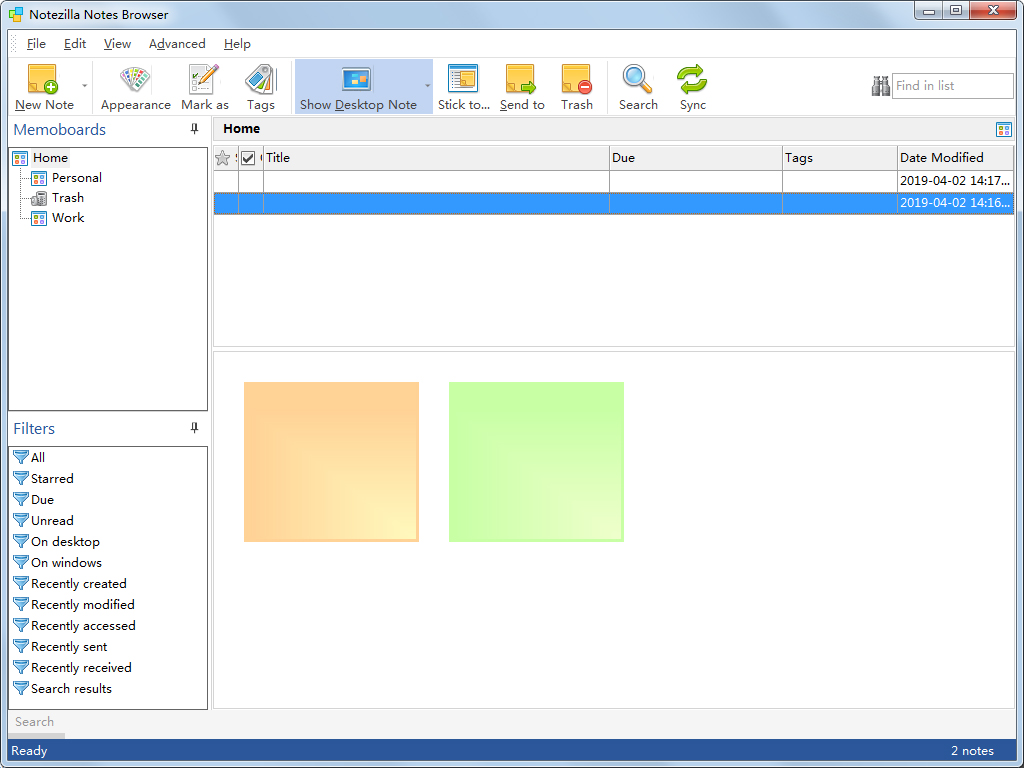Viewport: 1024px width, 768px height.
Task: Open the View menu
Action: tap(117, 43)
